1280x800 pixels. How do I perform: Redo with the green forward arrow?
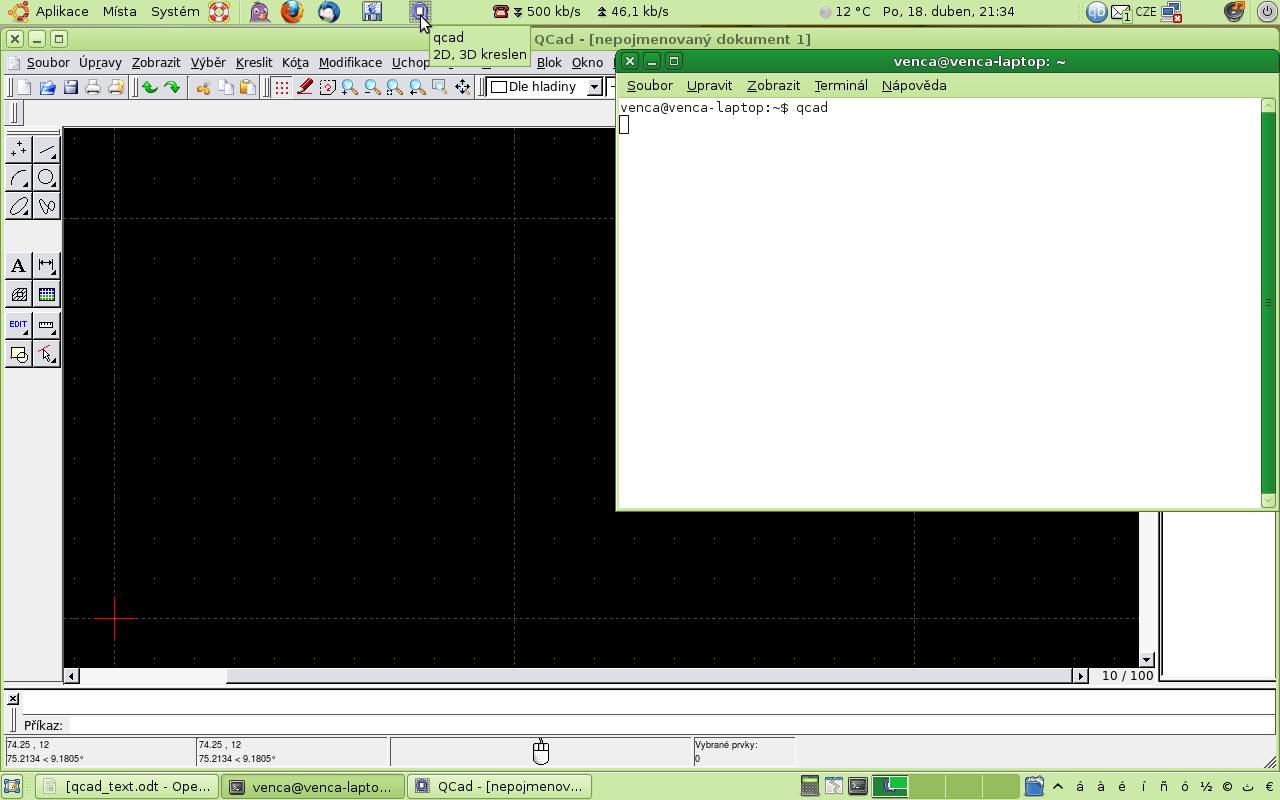172,87
